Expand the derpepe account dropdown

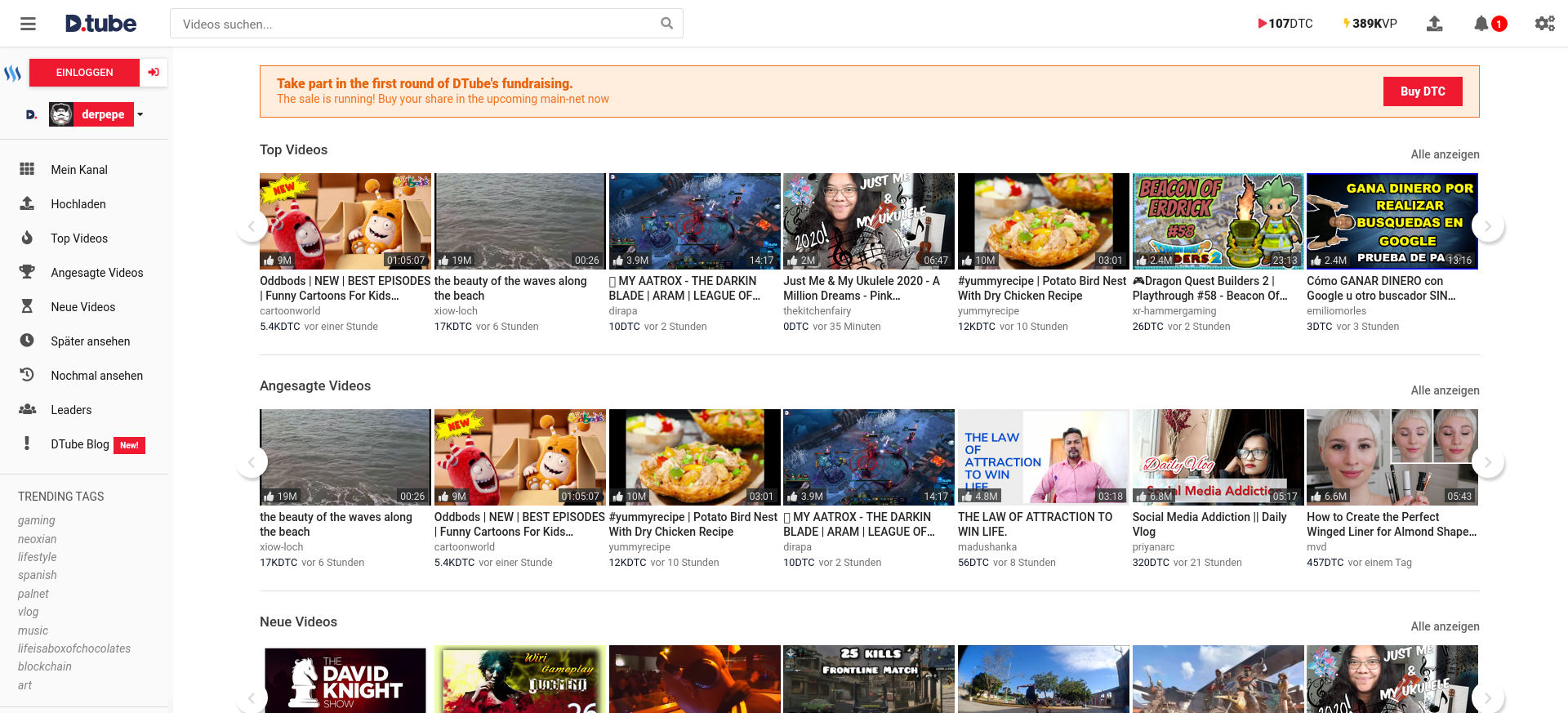(140, 114)
